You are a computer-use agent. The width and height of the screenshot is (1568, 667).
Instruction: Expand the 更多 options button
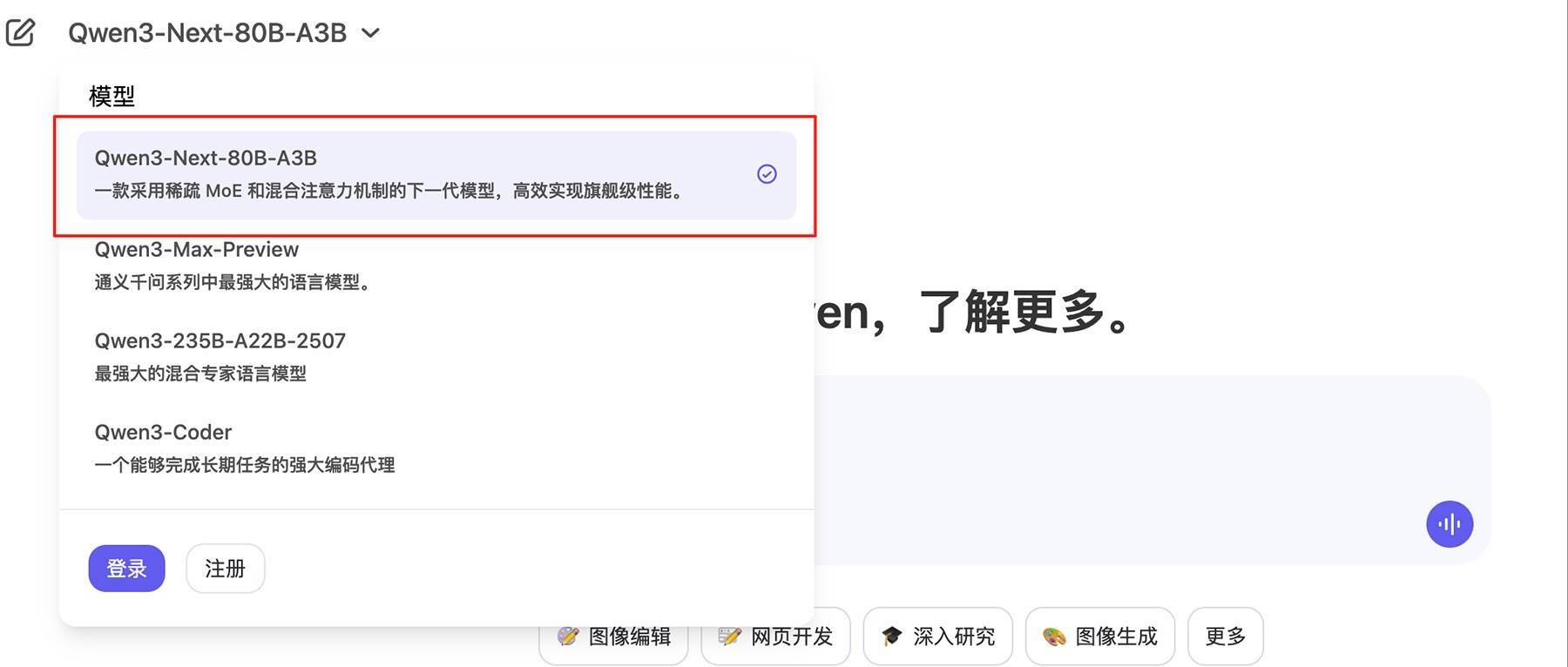pyautogui.click(x=1226, y=637)
